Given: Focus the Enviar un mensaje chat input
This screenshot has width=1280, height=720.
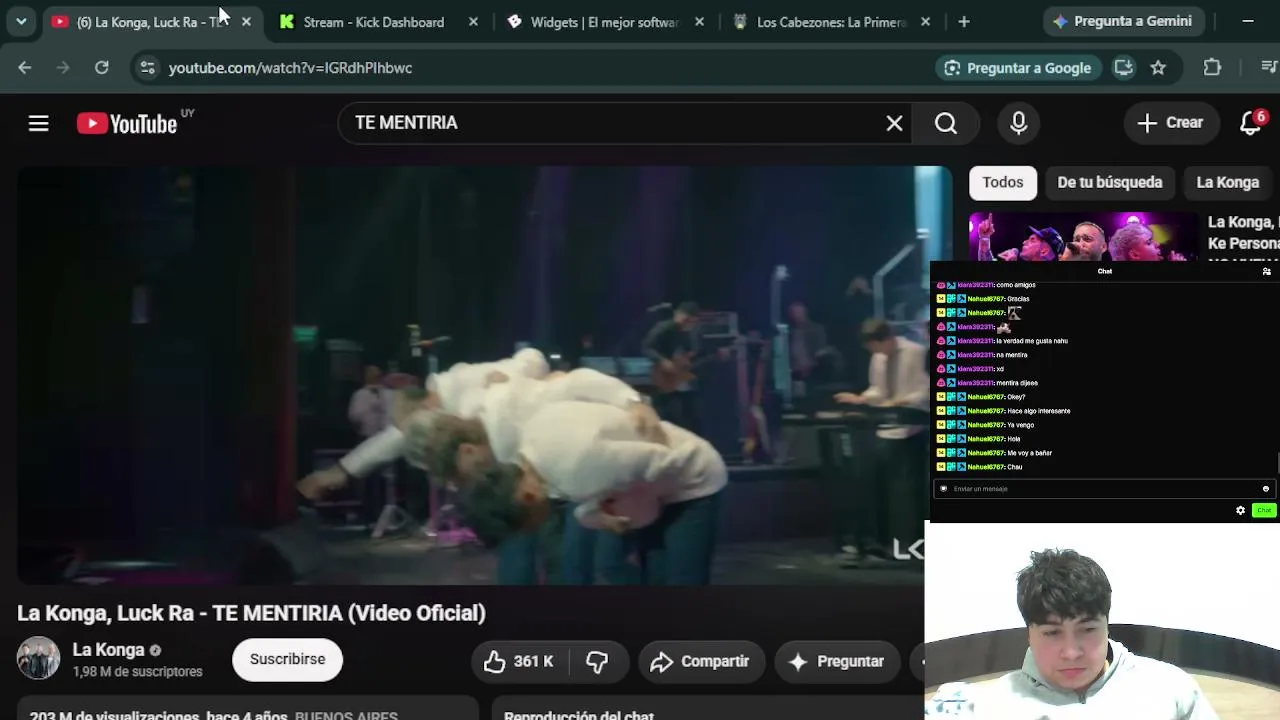Looking at the screenshot, I should 1105,489.
